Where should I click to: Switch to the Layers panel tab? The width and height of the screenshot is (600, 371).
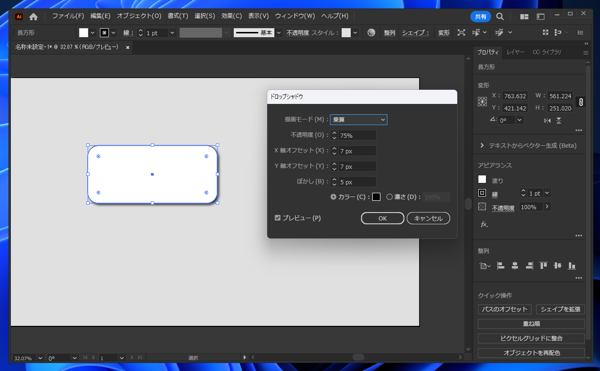[x=515, y=52]
